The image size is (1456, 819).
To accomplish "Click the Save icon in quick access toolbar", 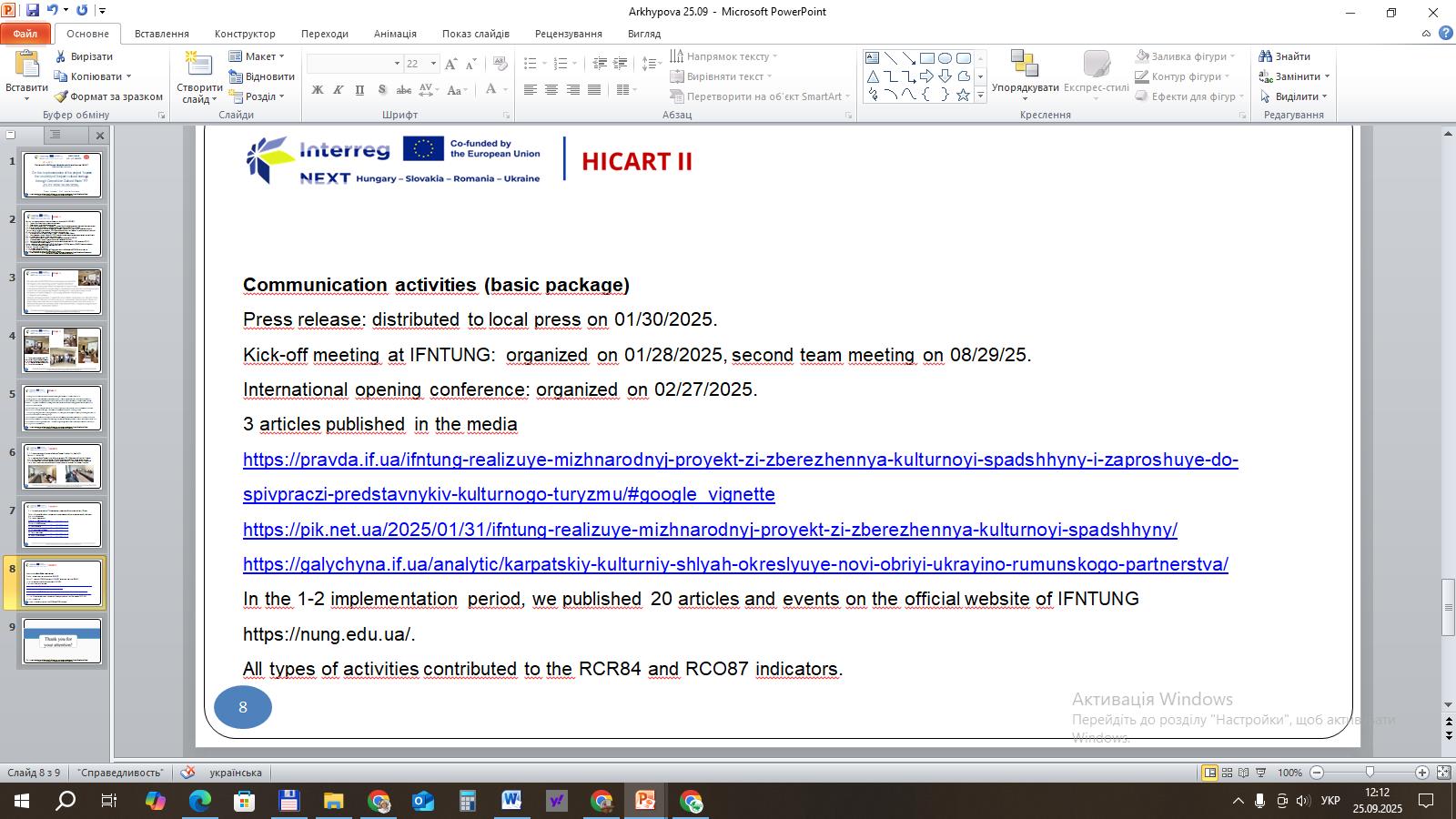I will click(33, 11).
